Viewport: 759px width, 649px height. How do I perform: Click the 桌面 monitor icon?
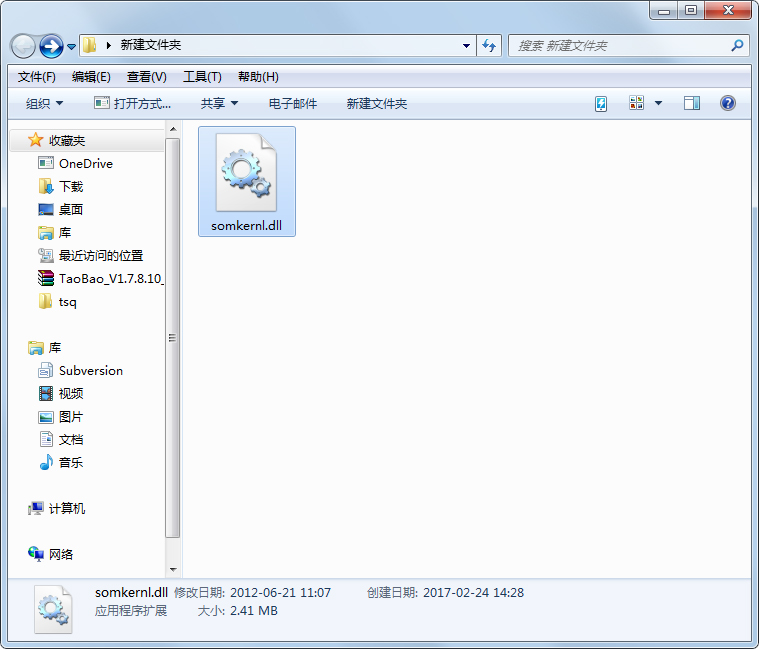tap(46, 210)
